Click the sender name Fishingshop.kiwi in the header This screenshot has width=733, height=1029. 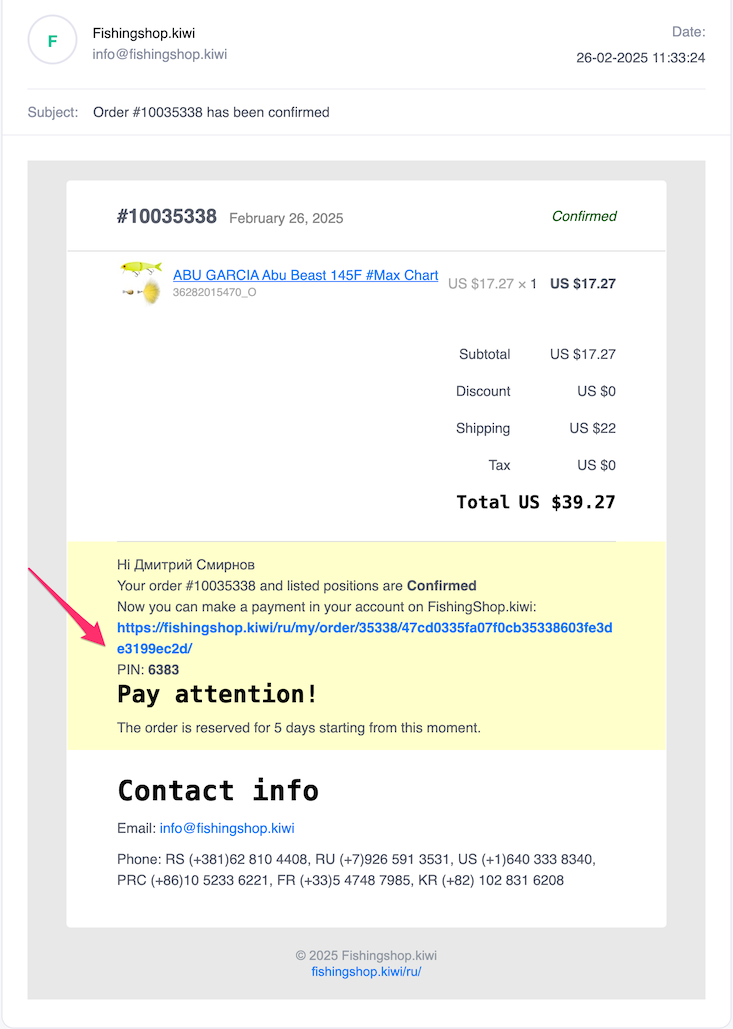point(143,32)
